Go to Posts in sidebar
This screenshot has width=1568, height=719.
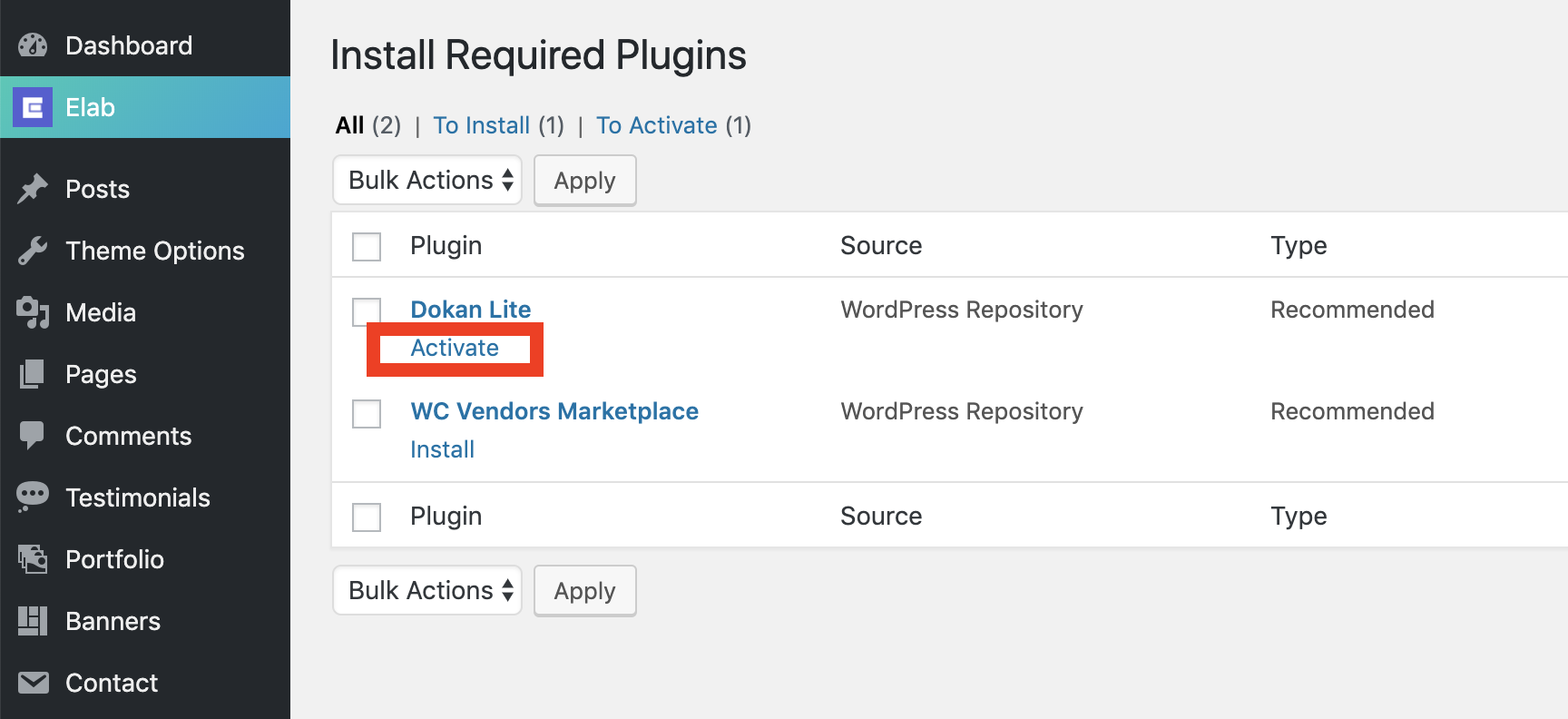coord(145,189)
